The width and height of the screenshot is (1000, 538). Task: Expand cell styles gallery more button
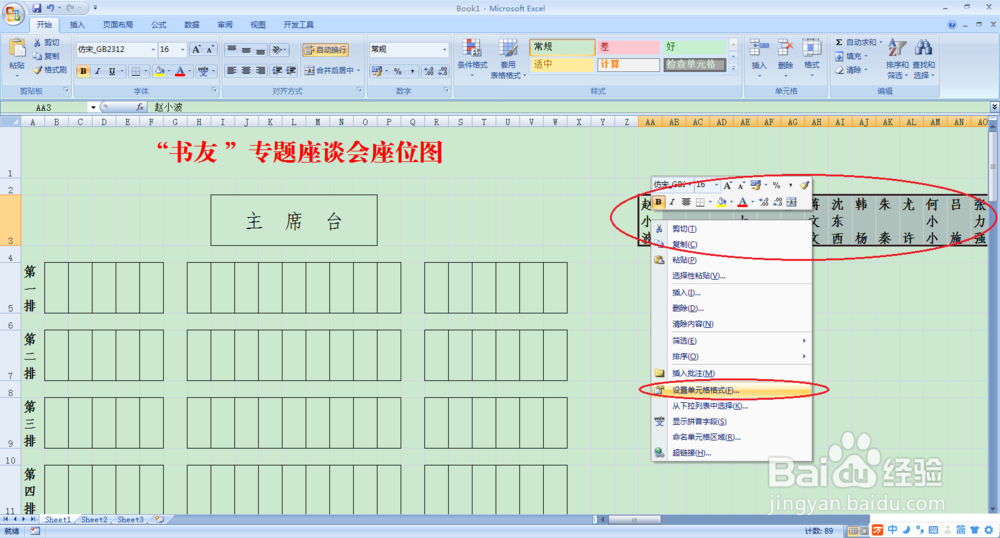[733, 68]
